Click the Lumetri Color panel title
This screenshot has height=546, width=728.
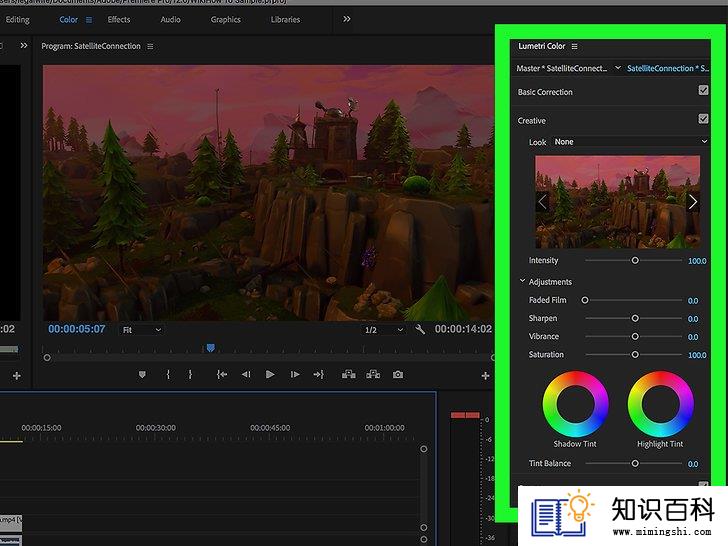click(x=541, y=46)
